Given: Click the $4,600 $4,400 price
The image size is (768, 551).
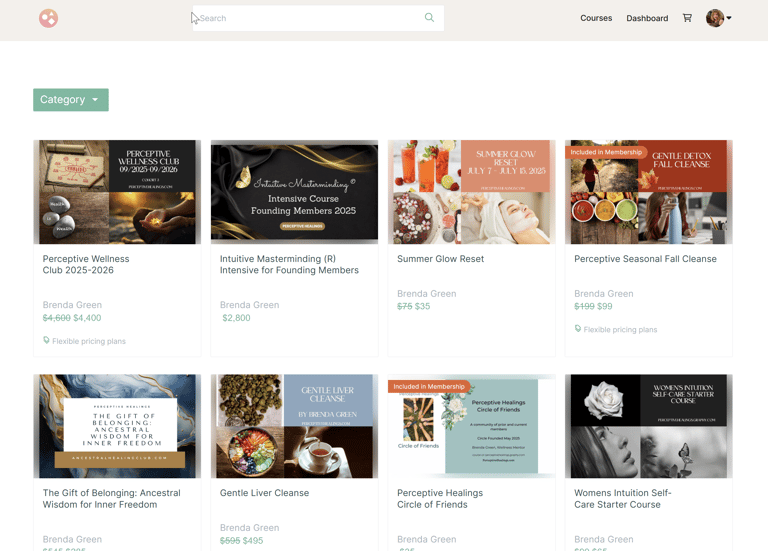Looking at the screenshot, I should (72, 318).
